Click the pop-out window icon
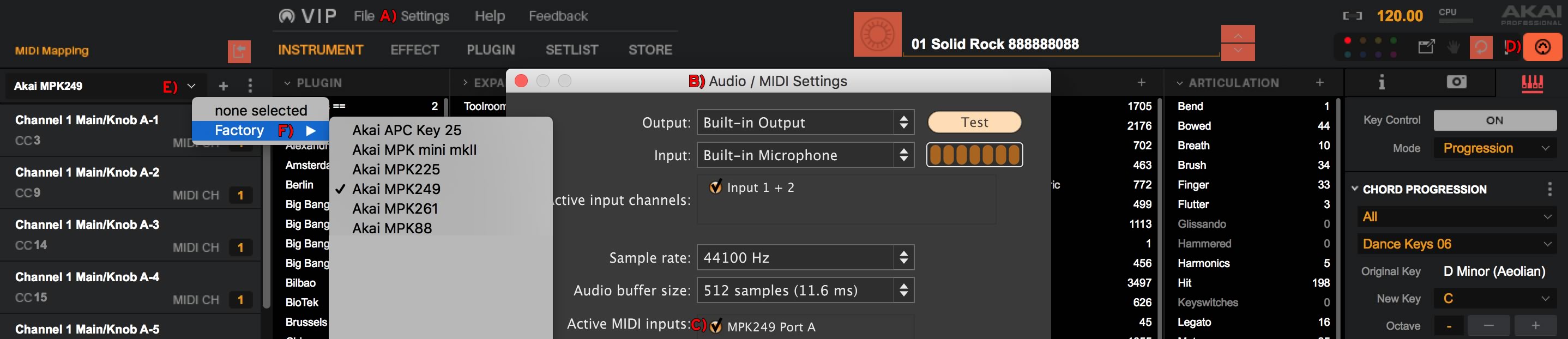1568x339 pixels. point(1426,47)
